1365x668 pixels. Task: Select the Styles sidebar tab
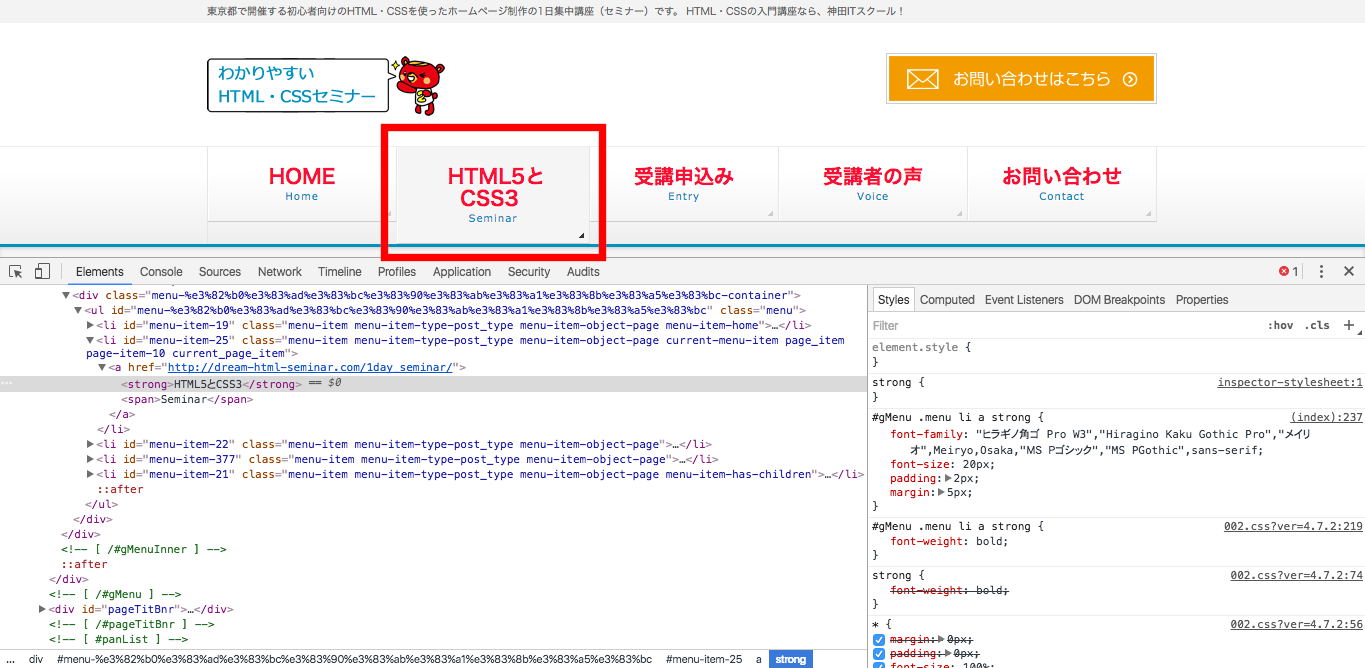coord(893,300)
